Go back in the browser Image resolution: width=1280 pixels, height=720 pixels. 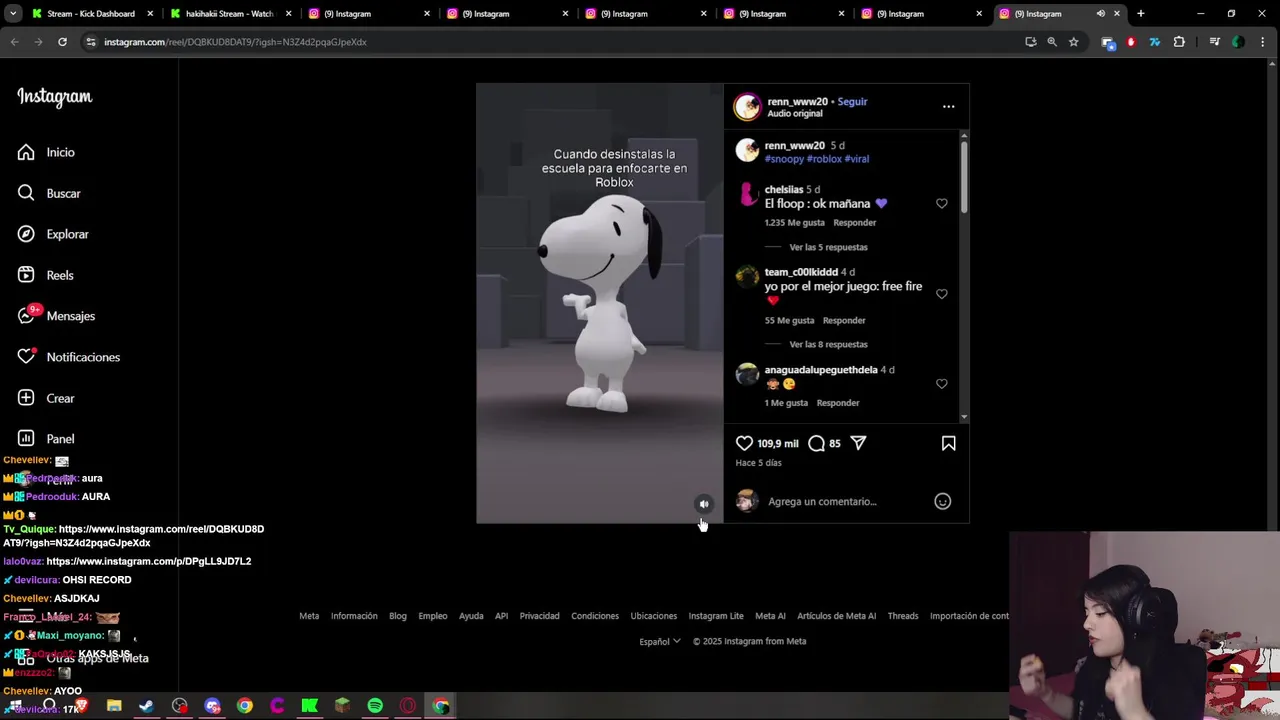[x=14, y=42]
